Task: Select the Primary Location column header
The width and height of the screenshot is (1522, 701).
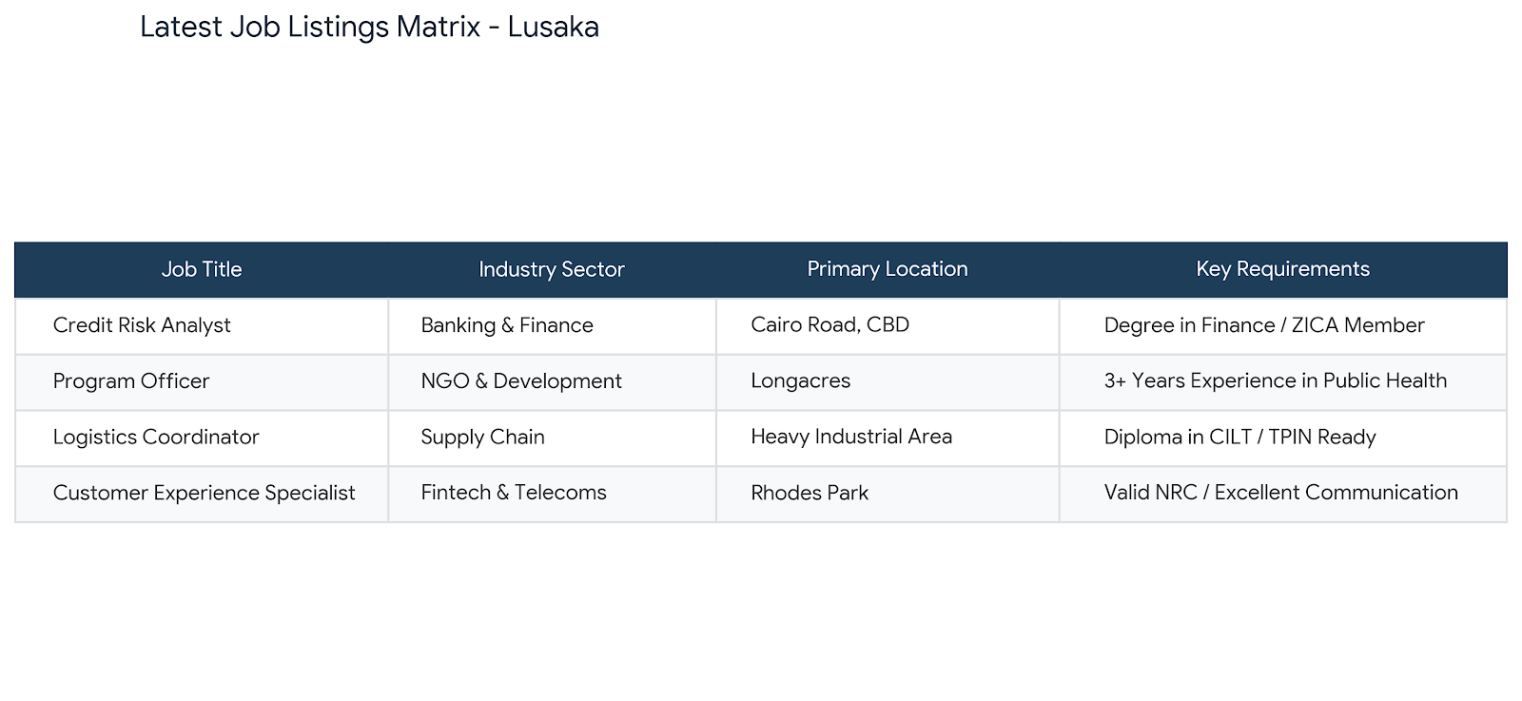Action: [x=888, y=269]
